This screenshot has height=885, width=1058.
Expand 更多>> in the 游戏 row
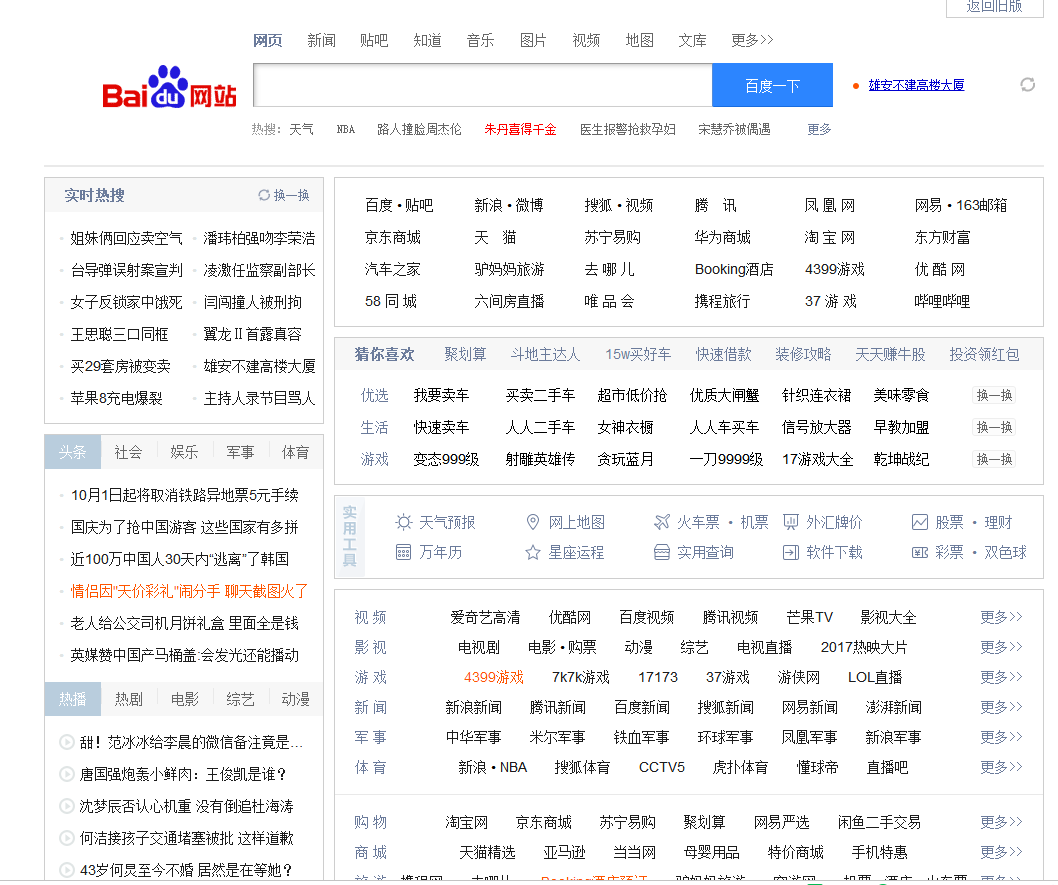pyautogui.click(x=1001, y=677)
